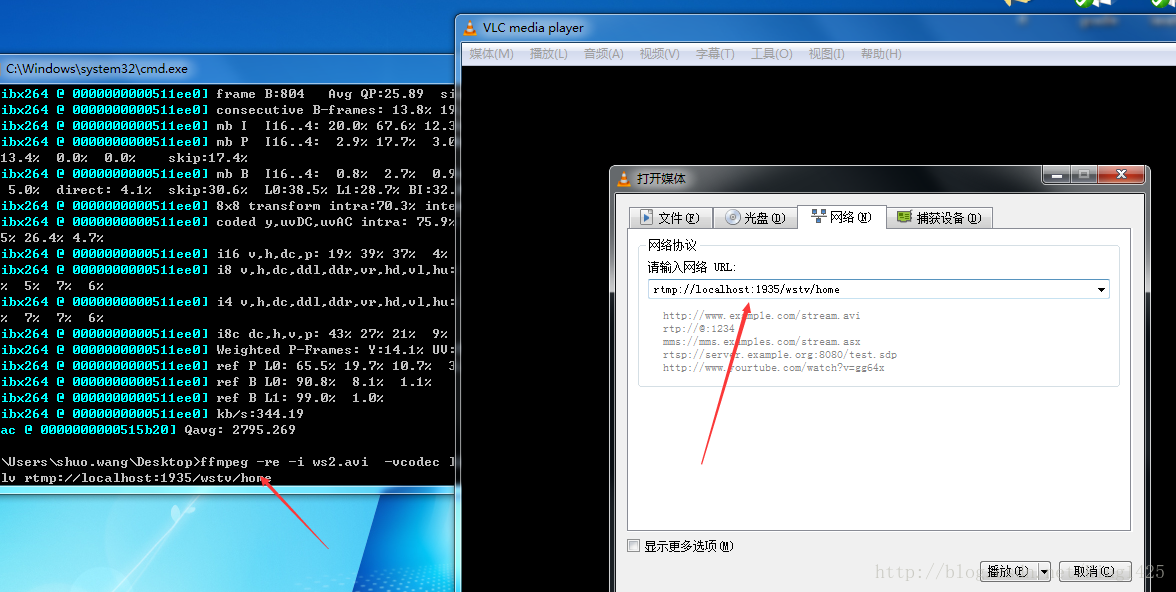Click example URL rtp://@:1234
The width and height of the screenshot is (1176, 592).
coord(699,329)
